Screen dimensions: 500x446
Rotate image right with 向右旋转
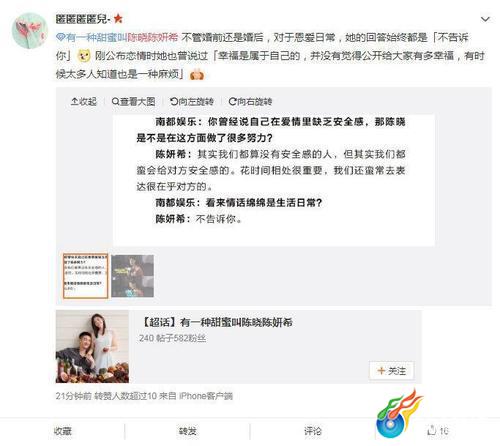(x=250, y=101)
